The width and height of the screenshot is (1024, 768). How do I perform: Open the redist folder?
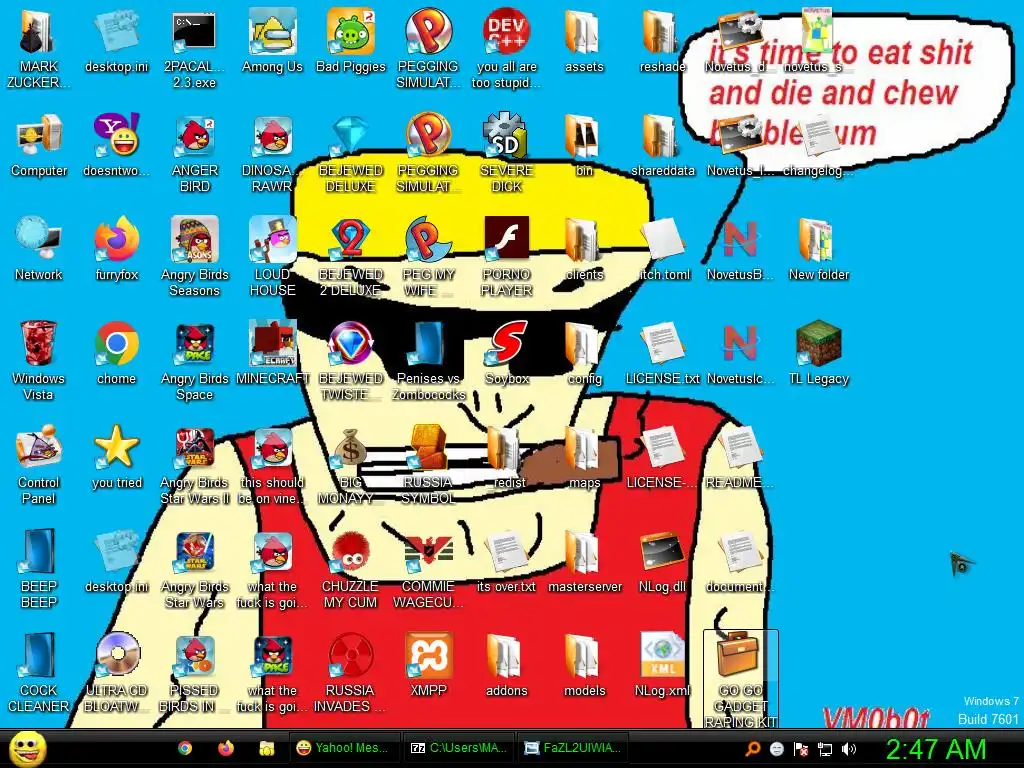(507, 456)
